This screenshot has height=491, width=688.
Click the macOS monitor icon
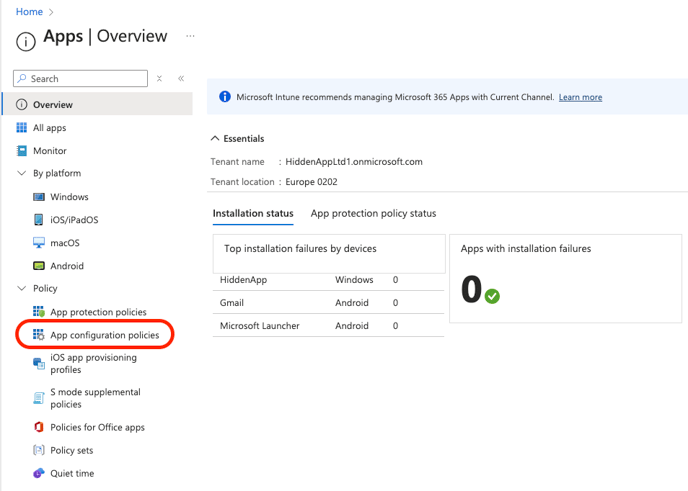(x=39, y=243)
